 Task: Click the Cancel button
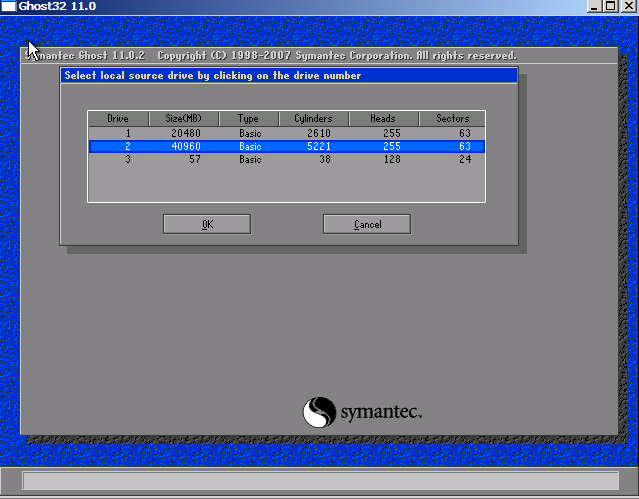367,224
